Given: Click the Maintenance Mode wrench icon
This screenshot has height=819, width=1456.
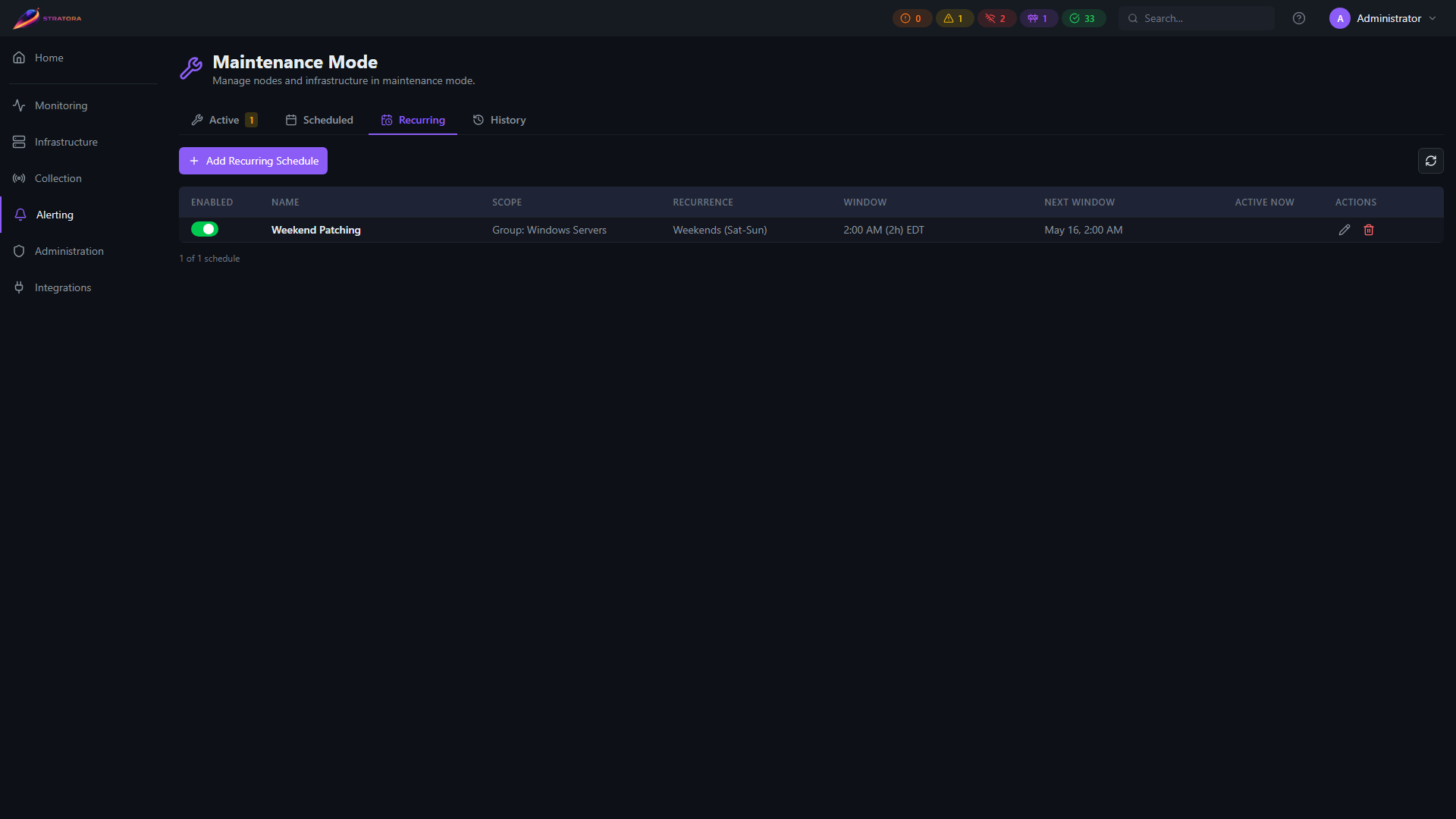Looking at the screenshot, I should pyautogui.click(x=191, y=68).
